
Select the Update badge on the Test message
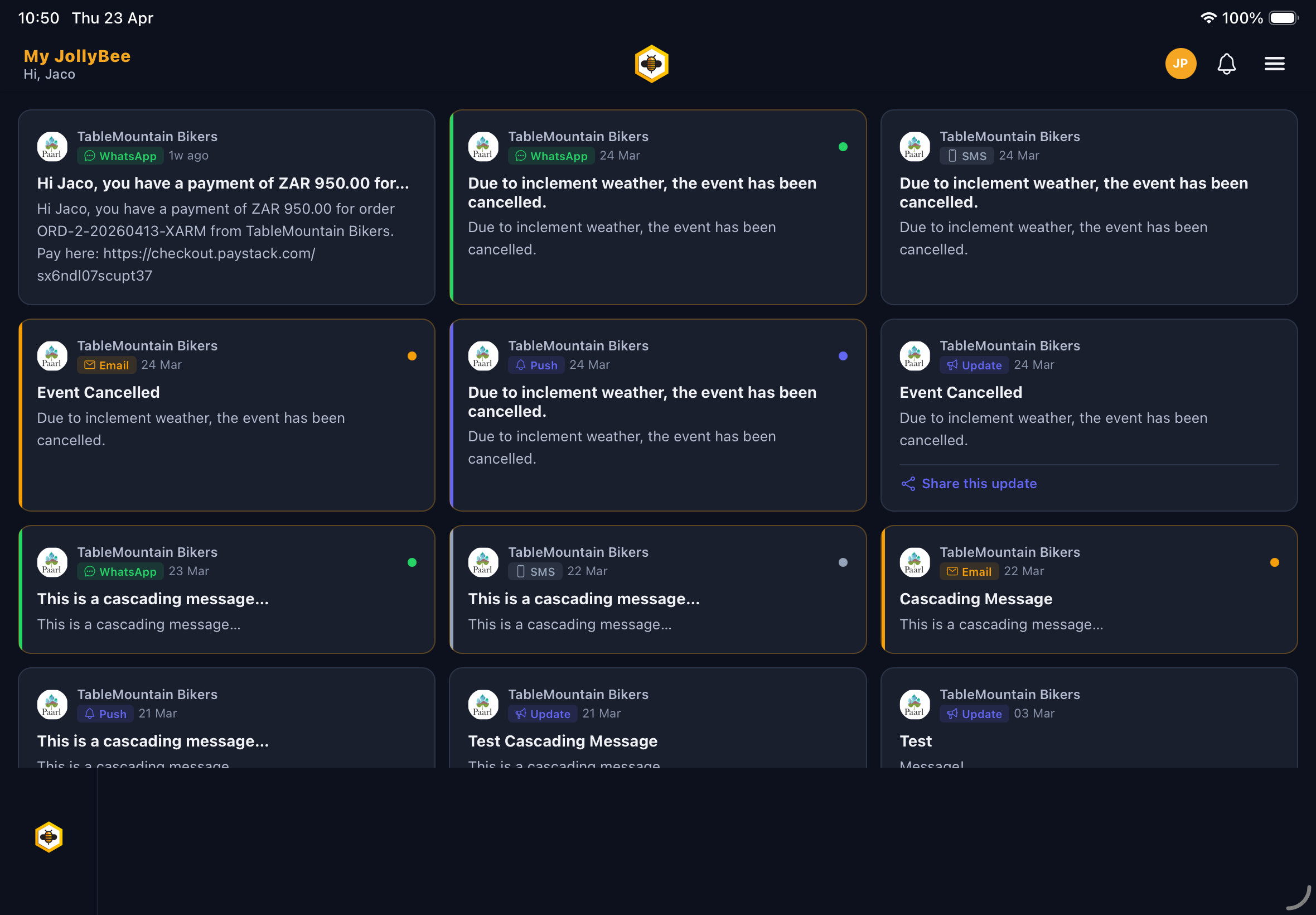pyautogui.click(x=973, y=714)
